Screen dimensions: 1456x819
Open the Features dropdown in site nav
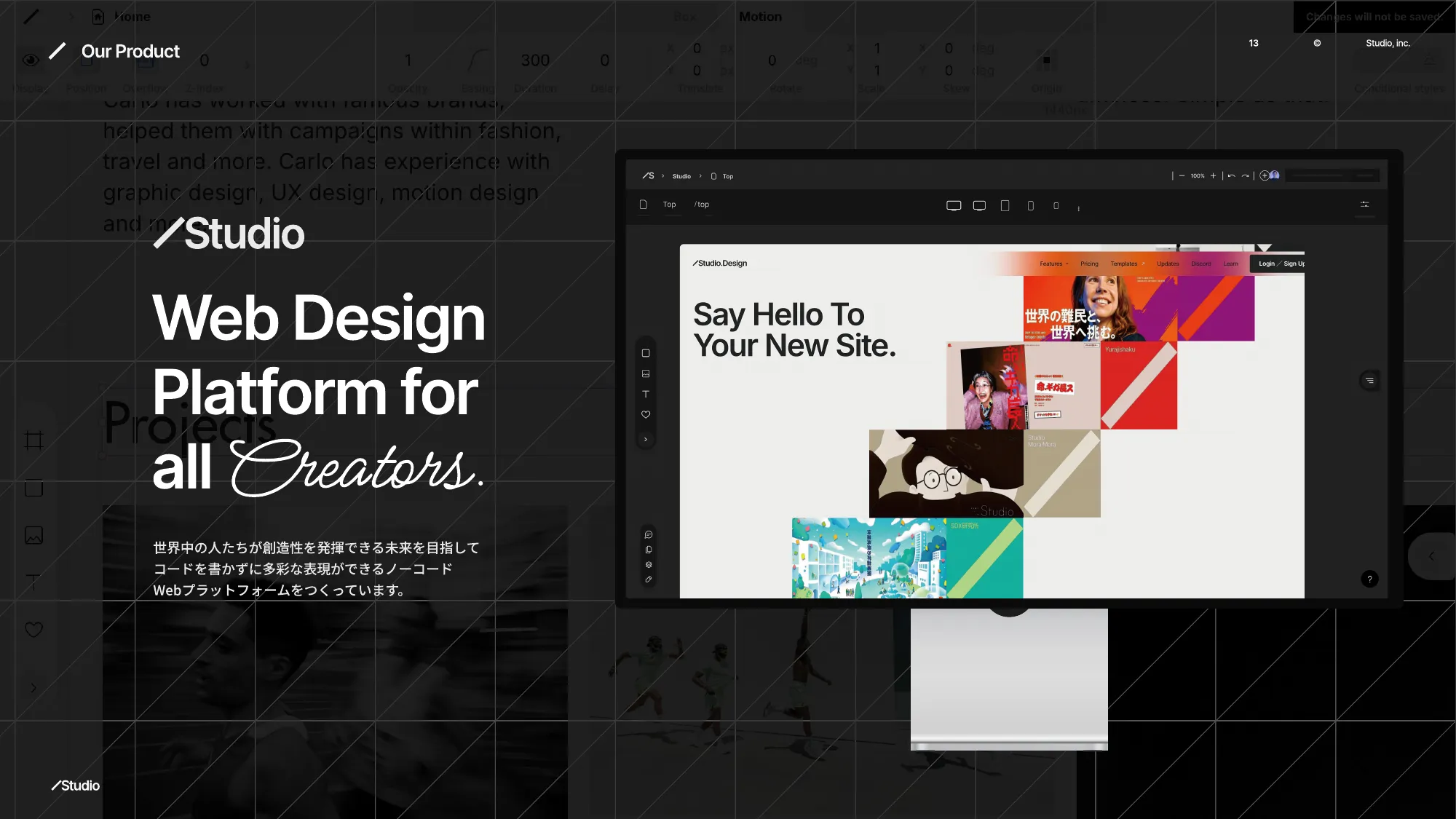coord(1053,264)
